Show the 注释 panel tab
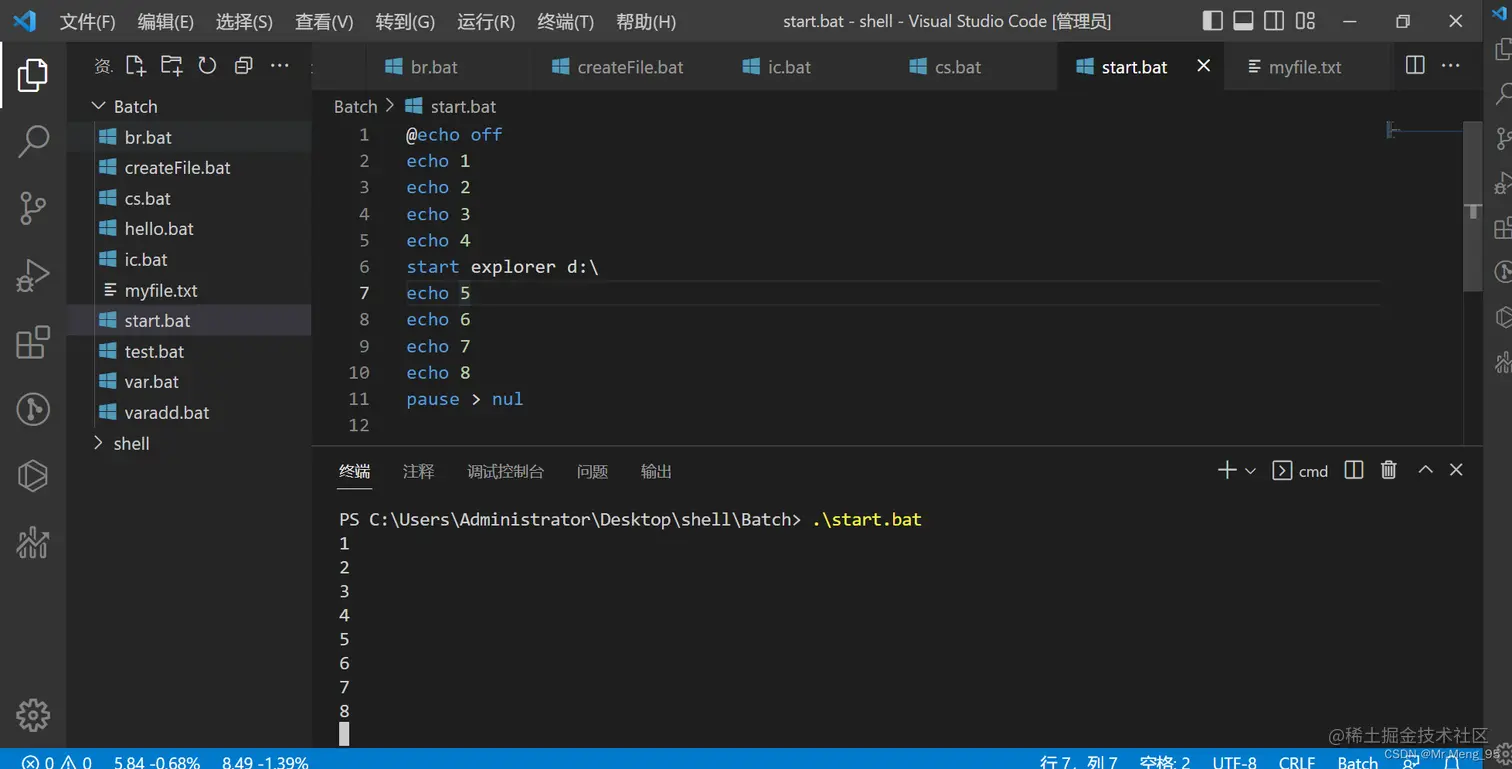1512x769 pixels. (418, 471)
